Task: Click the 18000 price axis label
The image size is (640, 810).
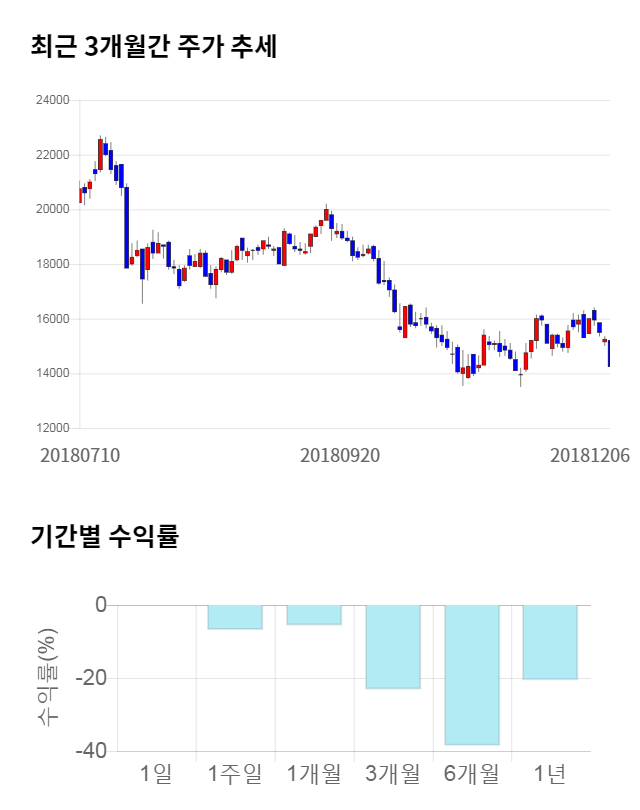Action: [53, 264]
